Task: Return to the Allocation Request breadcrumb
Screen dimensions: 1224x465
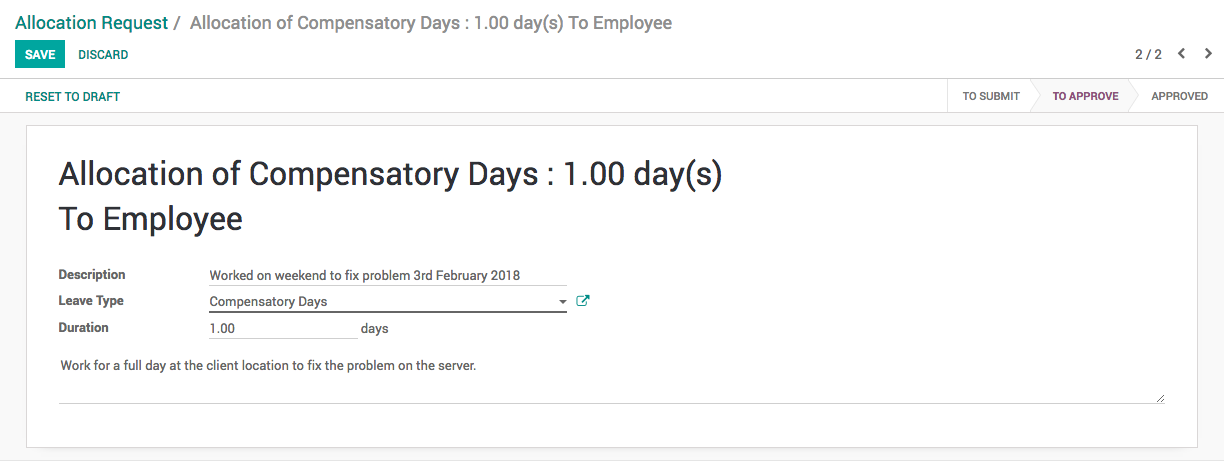Action: tap(91, 23)
